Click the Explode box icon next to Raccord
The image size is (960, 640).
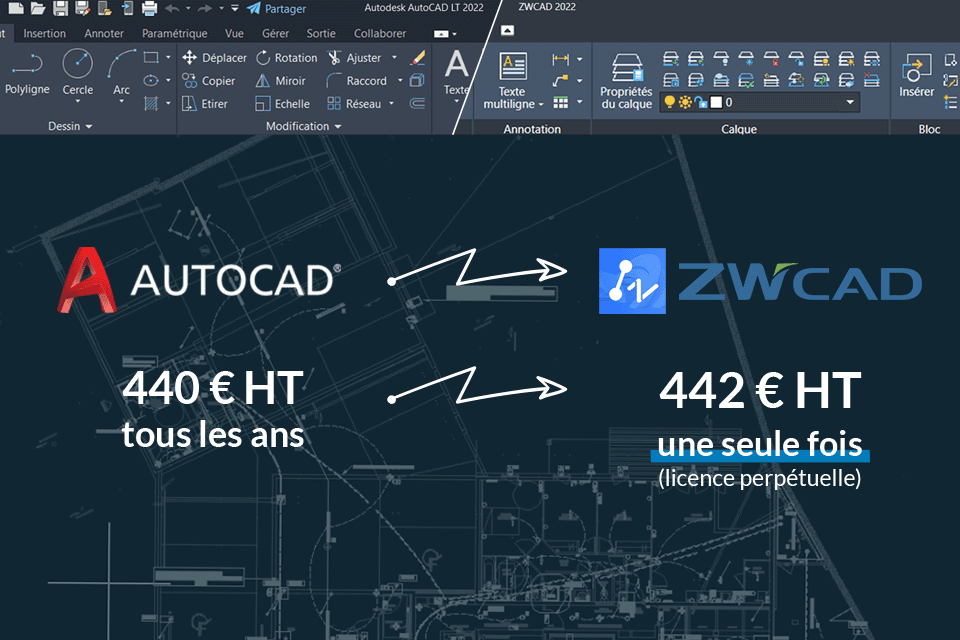(x=417, y=80)
